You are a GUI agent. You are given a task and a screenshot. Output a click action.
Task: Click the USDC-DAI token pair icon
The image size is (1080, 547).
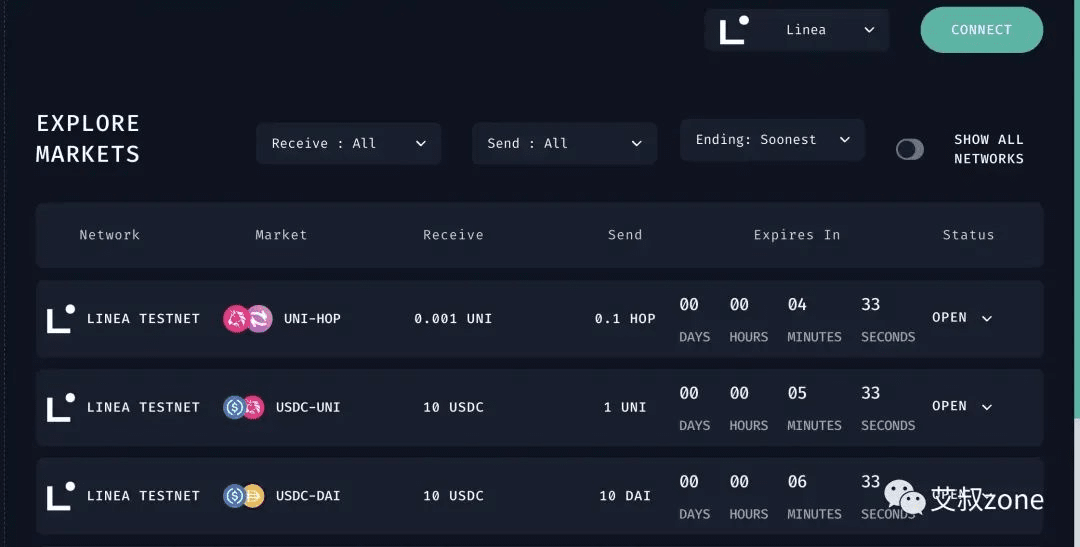click(244, 496)
